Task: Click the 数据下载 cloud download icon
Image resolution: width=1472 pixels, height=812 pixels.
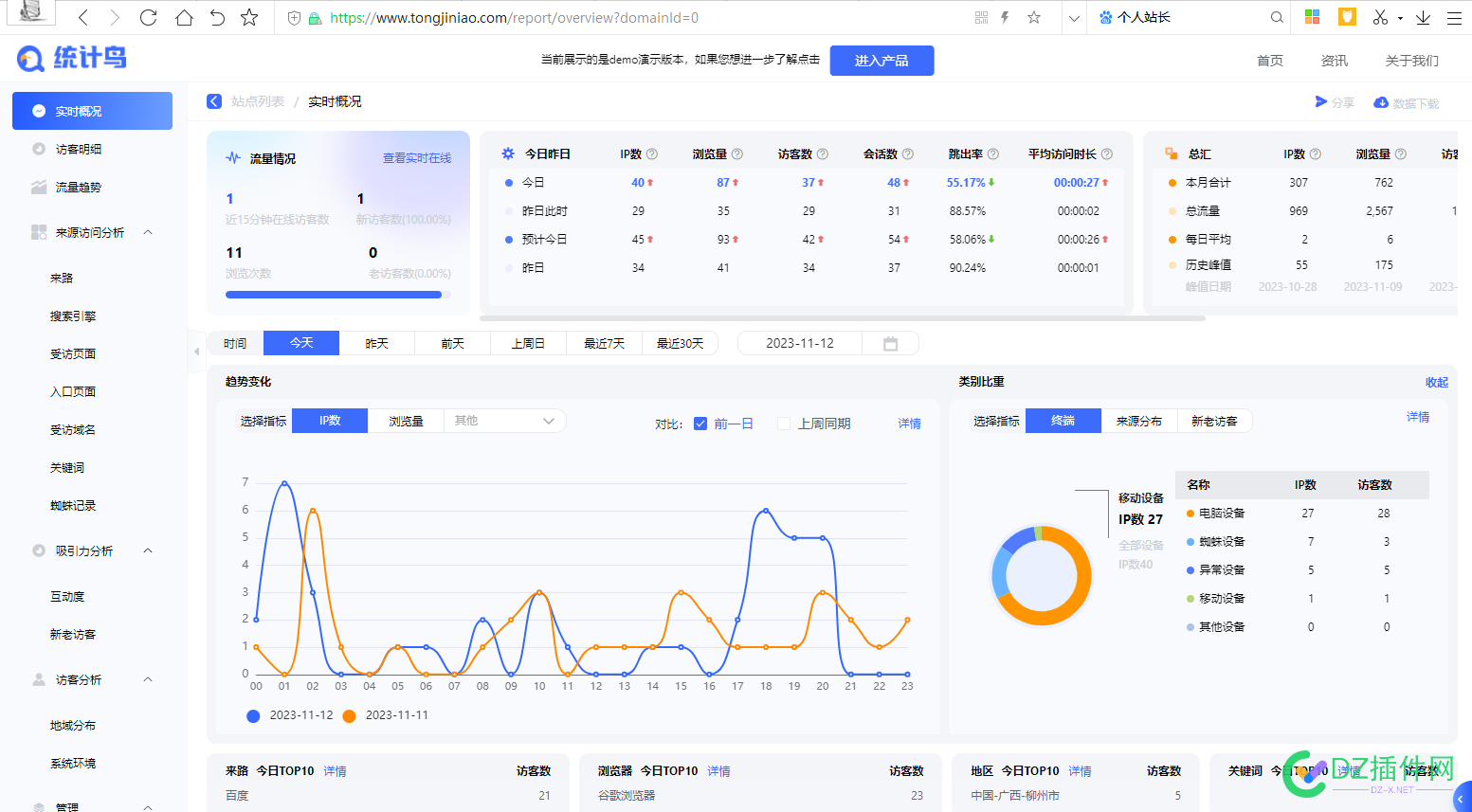Action: 1381,102
